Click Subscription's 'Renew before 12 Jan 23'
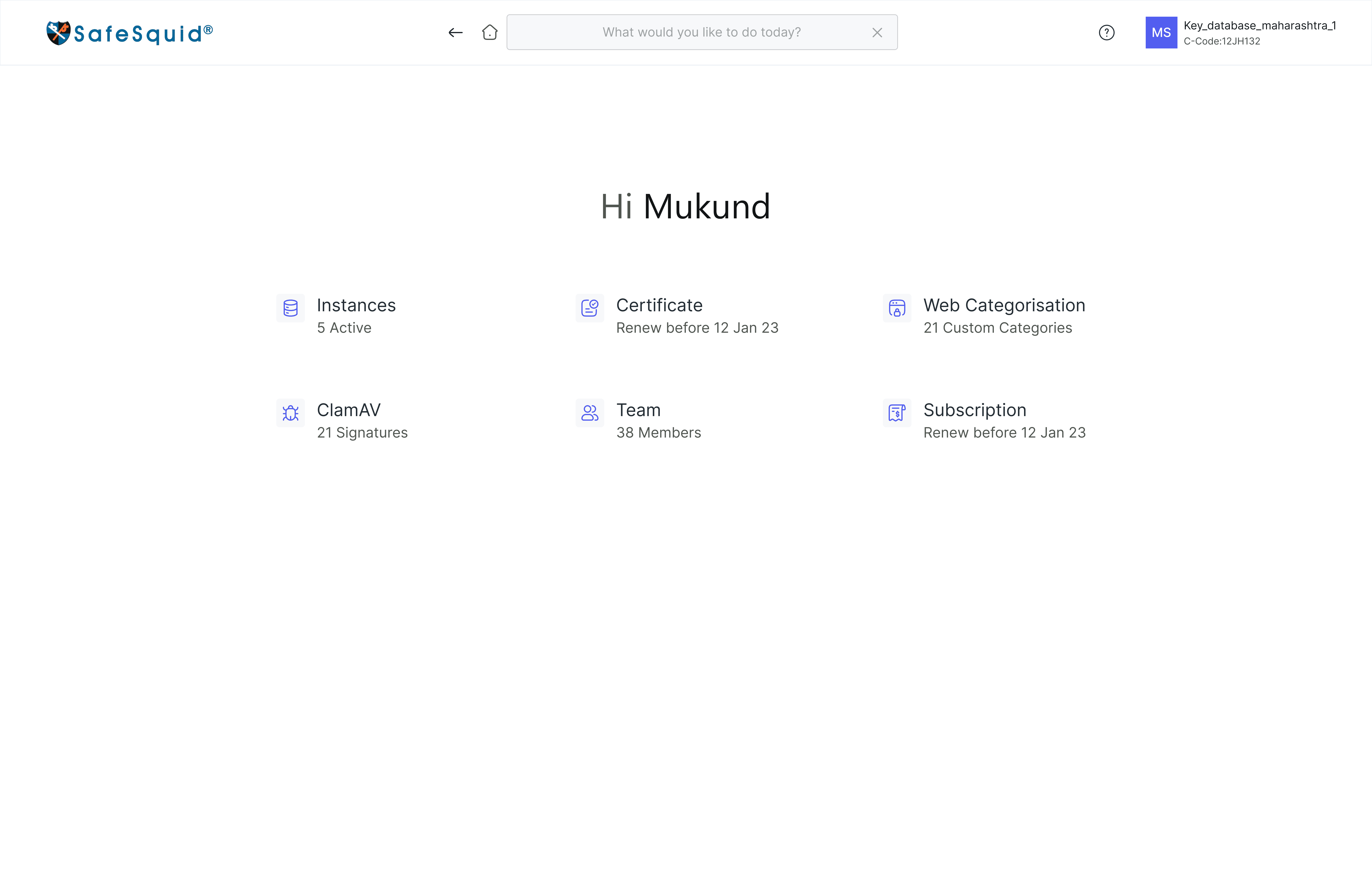The width and height of the screenshot is (1372, 887). [x=1004, y=433]
